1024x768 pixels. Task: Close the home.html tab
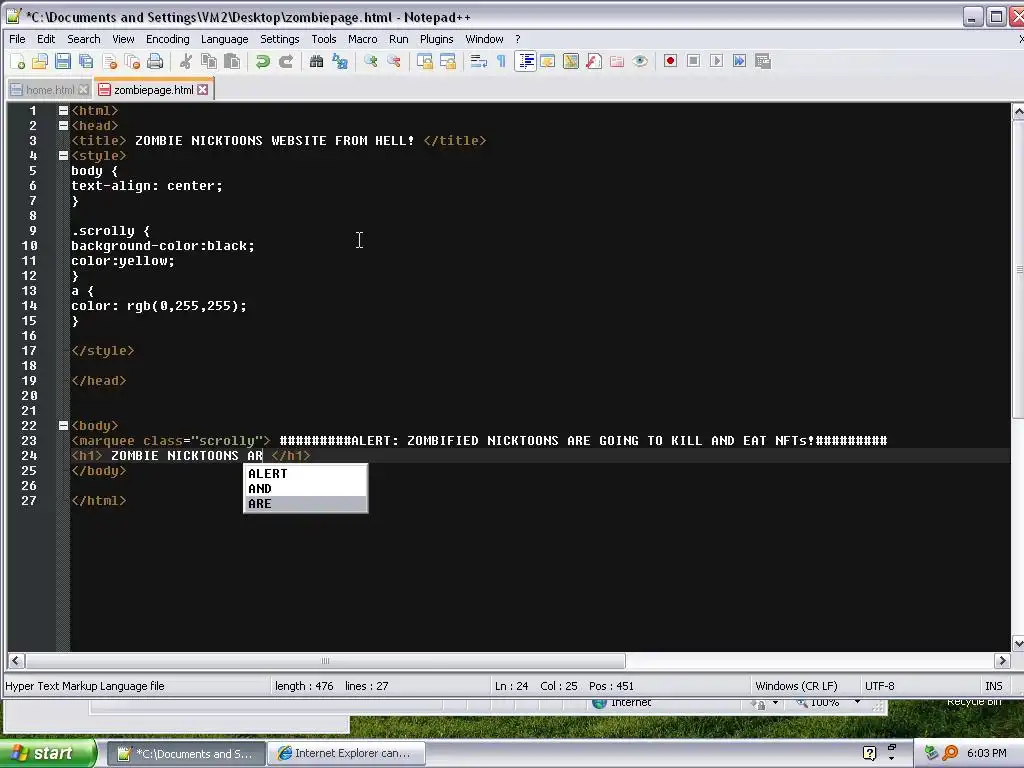tap(84, 89)
